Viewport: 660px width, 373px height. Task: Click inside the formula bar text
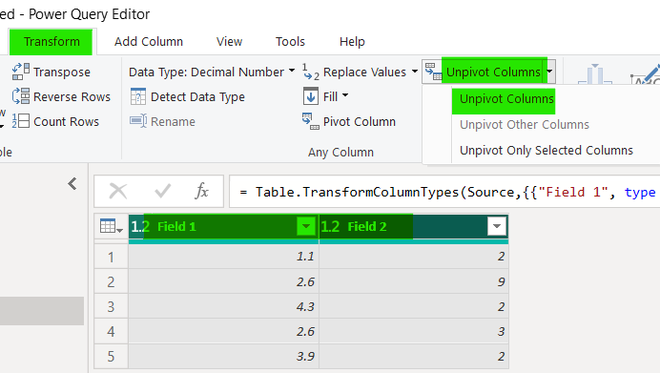[446, 192]
